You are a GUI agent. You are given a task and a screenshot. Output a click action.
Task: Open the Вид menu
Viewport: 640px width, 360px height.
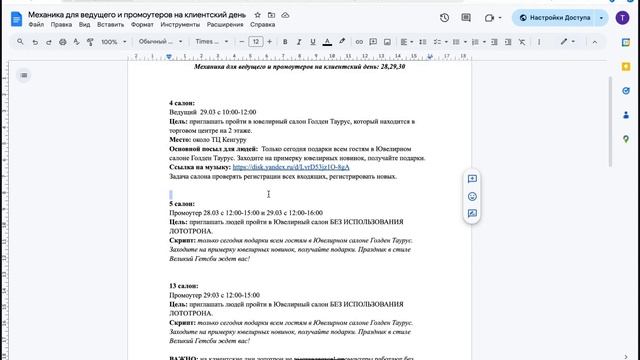point(84,24)
